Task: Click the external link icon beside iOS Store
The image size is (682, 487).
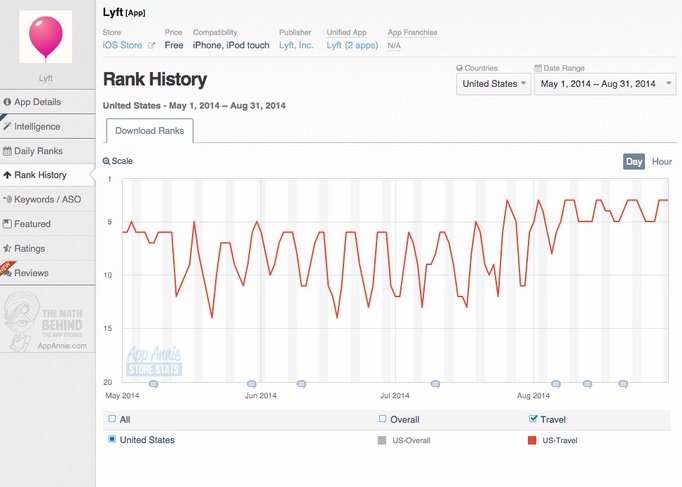Action: [x=151, y=45]
